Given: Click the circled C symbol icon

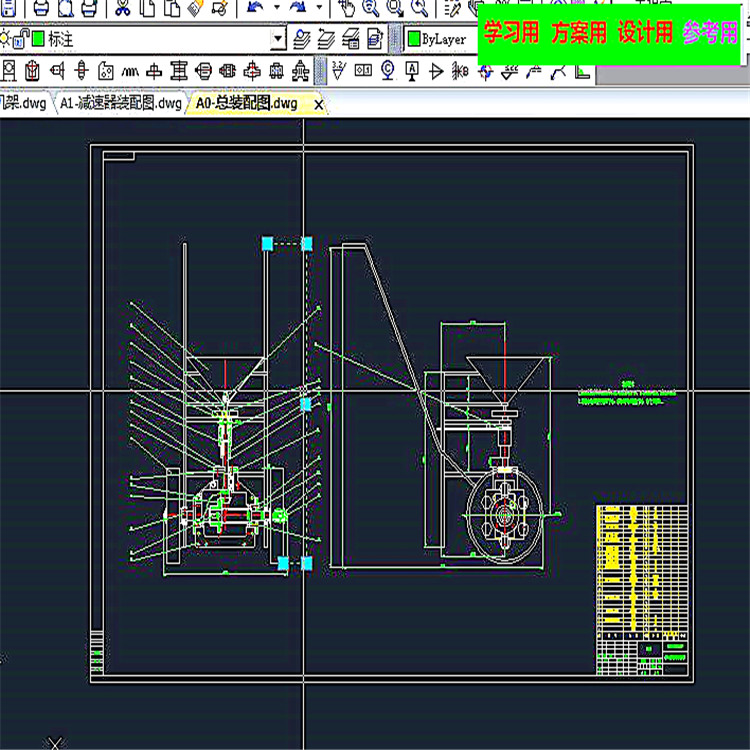Looking at the screenshot, I should (x=388, y=71).
